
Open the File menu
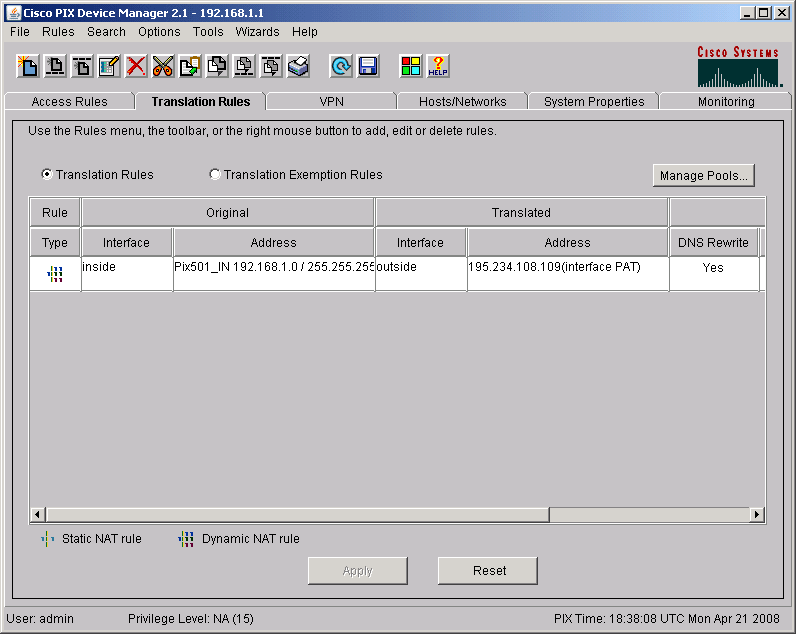(x=20, y=31)
